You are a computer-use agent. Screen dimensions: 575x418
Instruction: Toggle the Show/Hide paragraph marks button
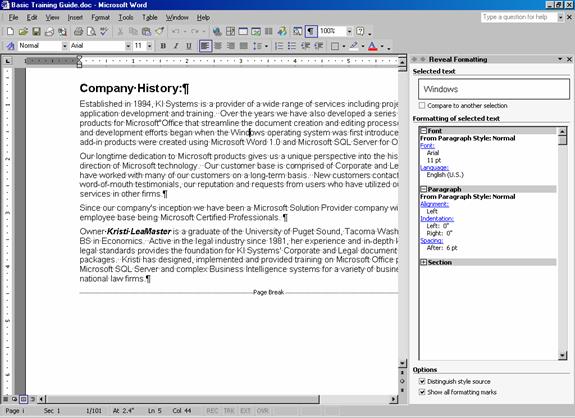point(311,32)
